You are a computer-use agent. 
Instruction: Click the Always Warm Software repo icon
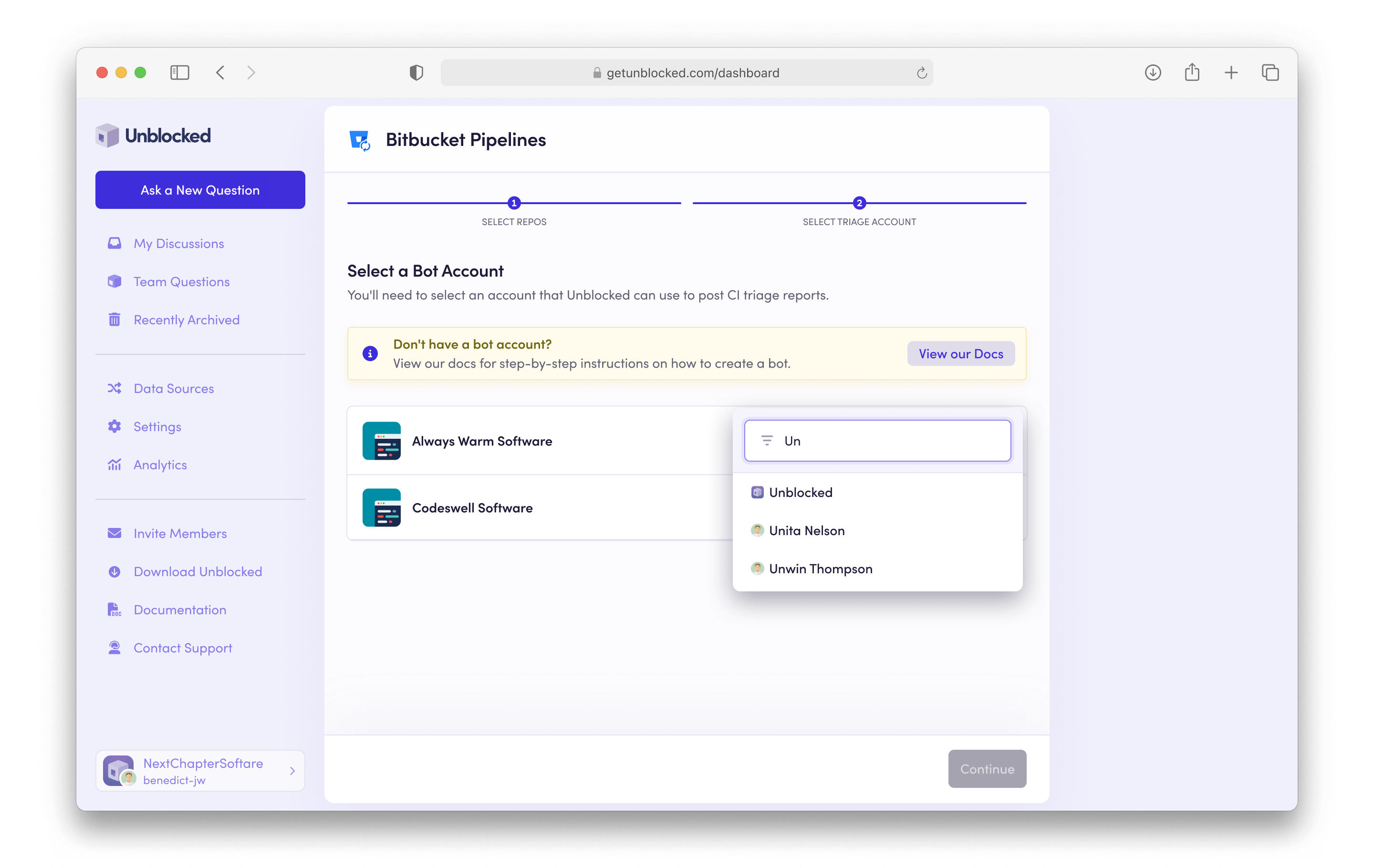[381, 441]
